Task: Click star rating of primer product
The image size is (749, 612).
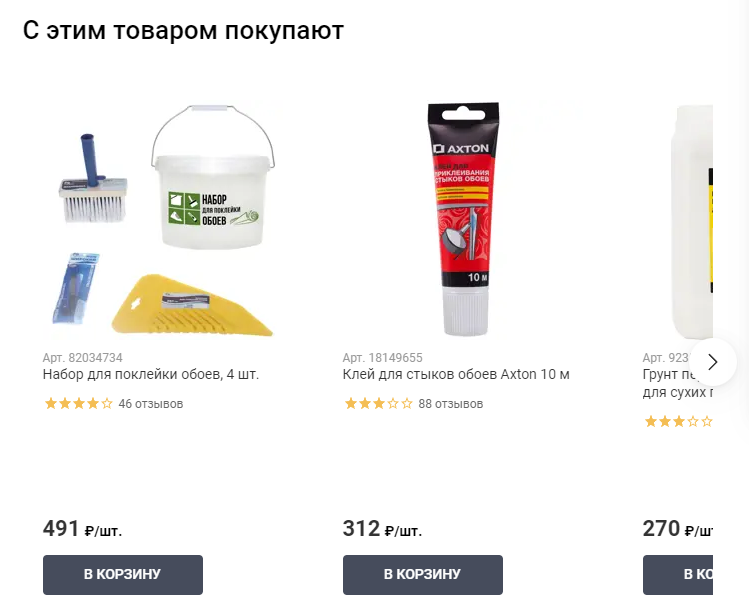Action: coord(678,421)
